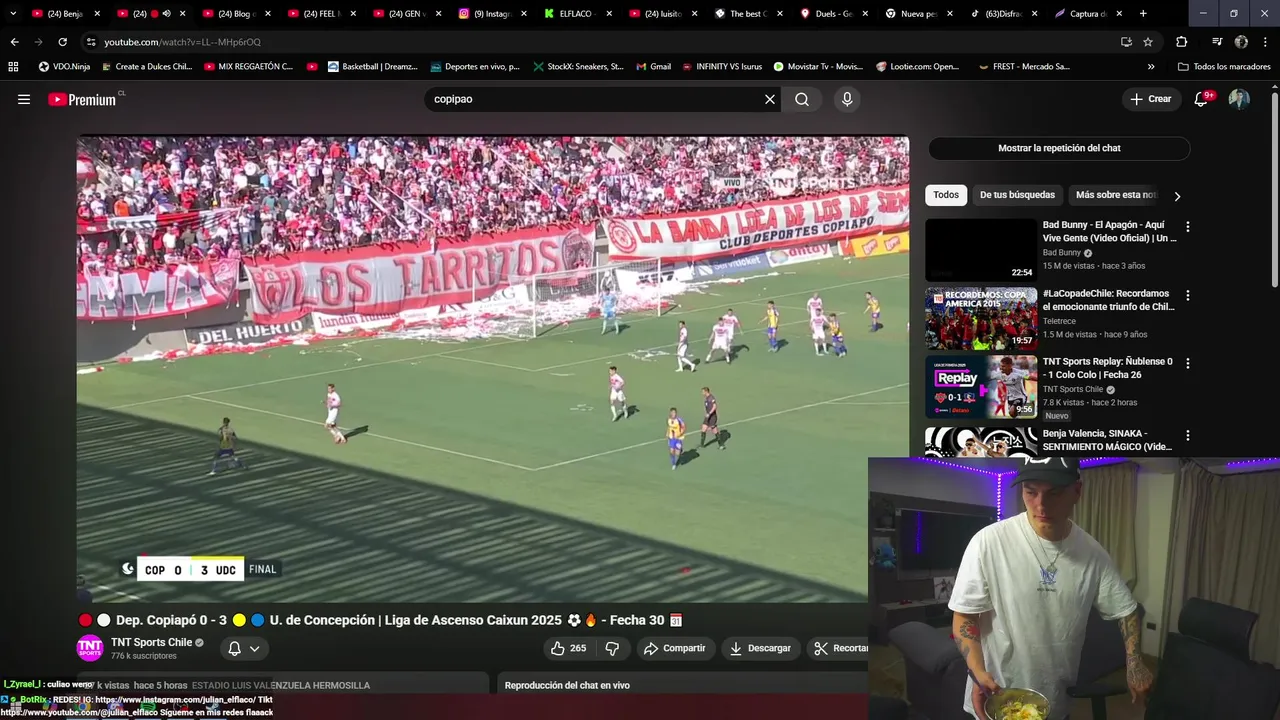Open the YouTube guide hamburger menu
The width and height of the screenshot is (1280, 720).
tap(24, 99)
